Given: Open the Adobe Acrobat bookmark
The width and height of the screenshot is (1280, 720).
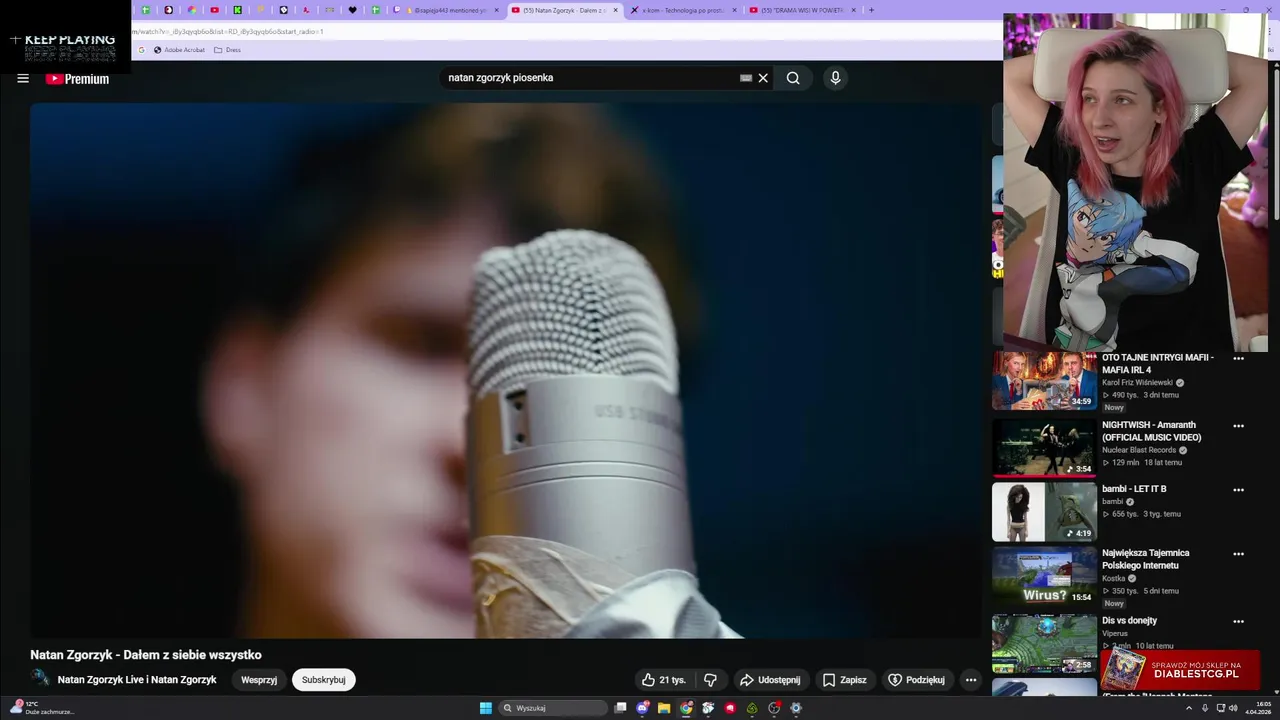Looking at the screenshot, I should pyautogui.click(x=179, y=50).
